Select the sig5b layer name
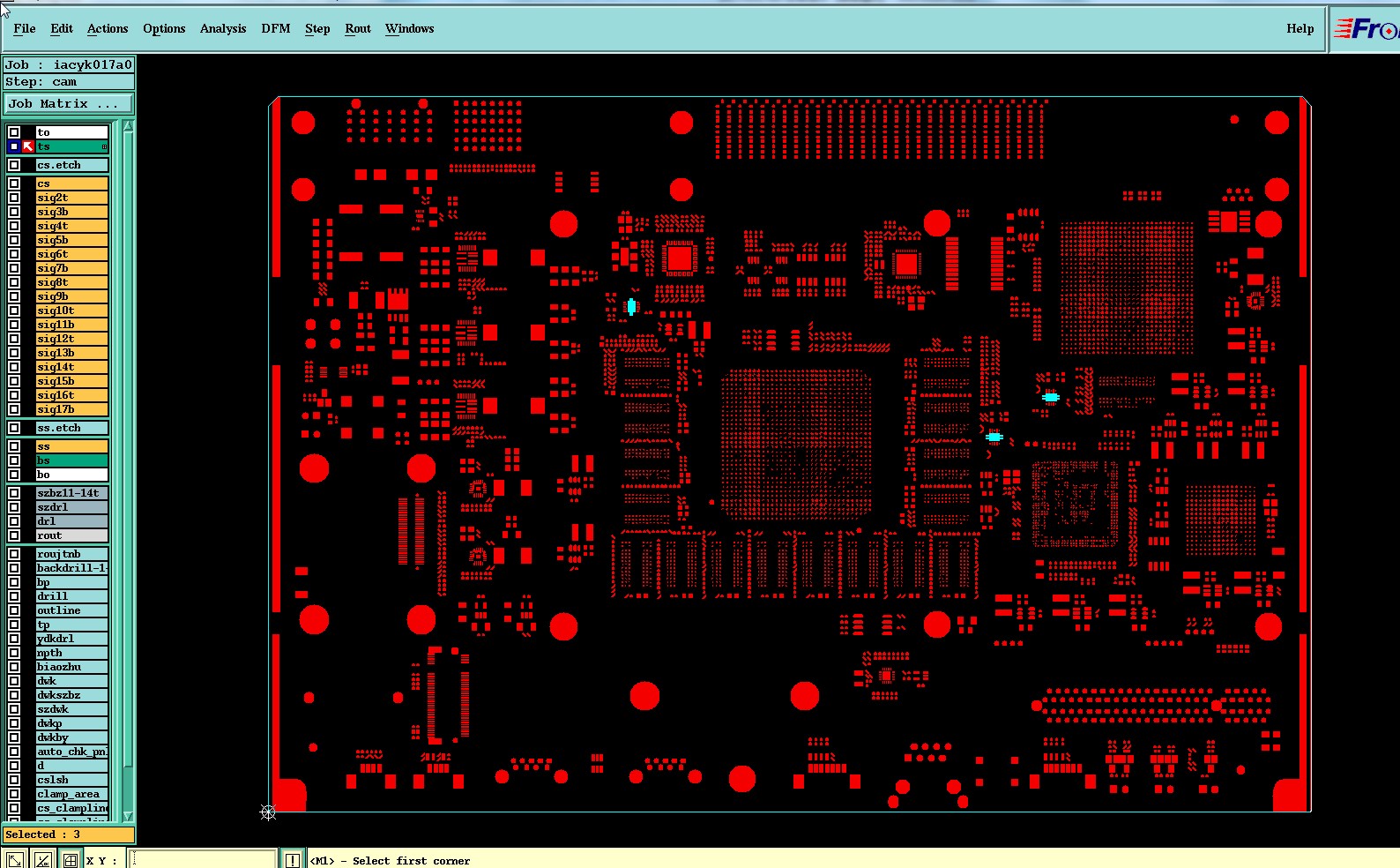 click(72, 240)
